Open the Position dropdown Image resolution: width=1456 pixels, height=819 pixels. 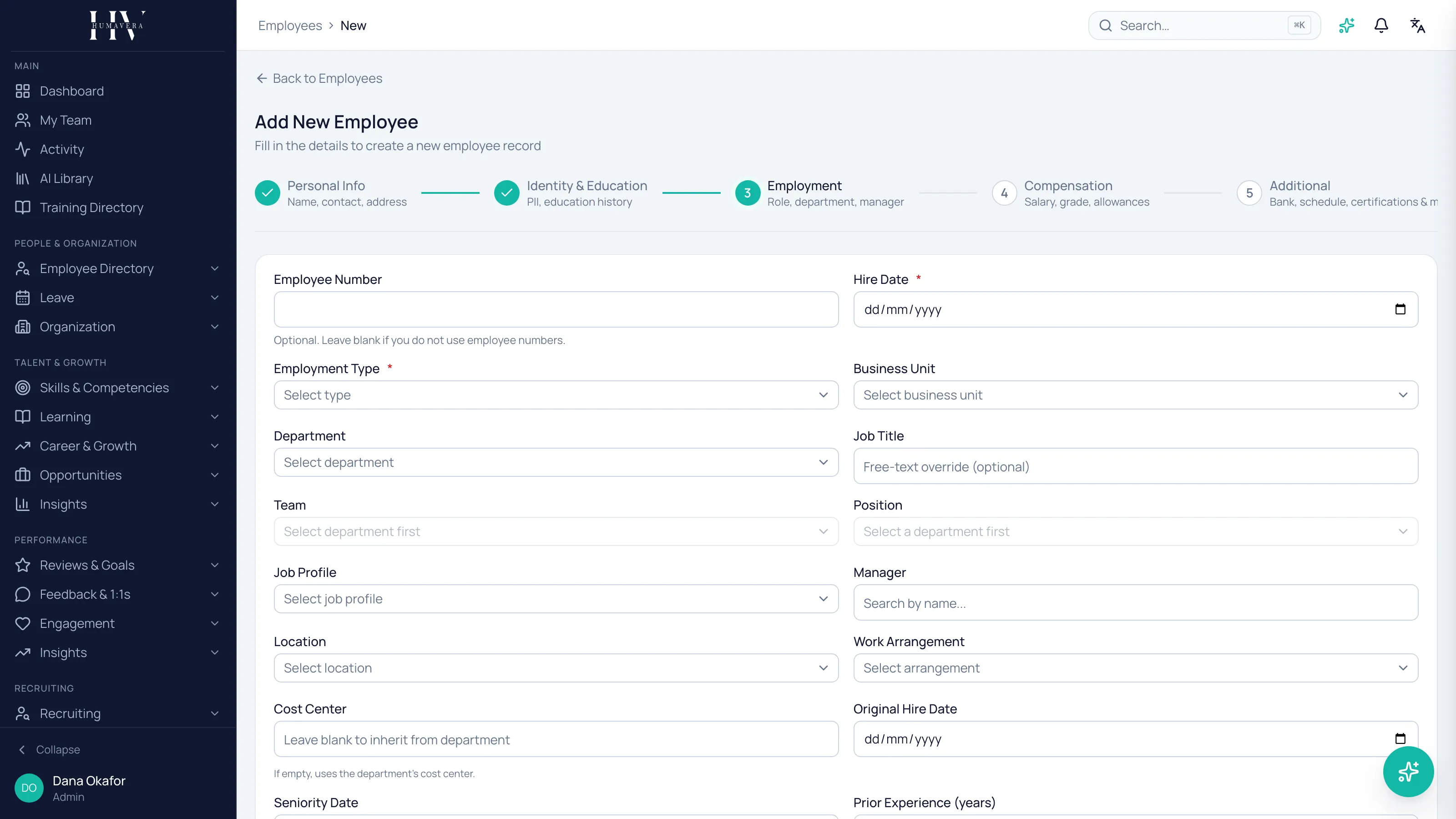click(x=1136, y=532)
